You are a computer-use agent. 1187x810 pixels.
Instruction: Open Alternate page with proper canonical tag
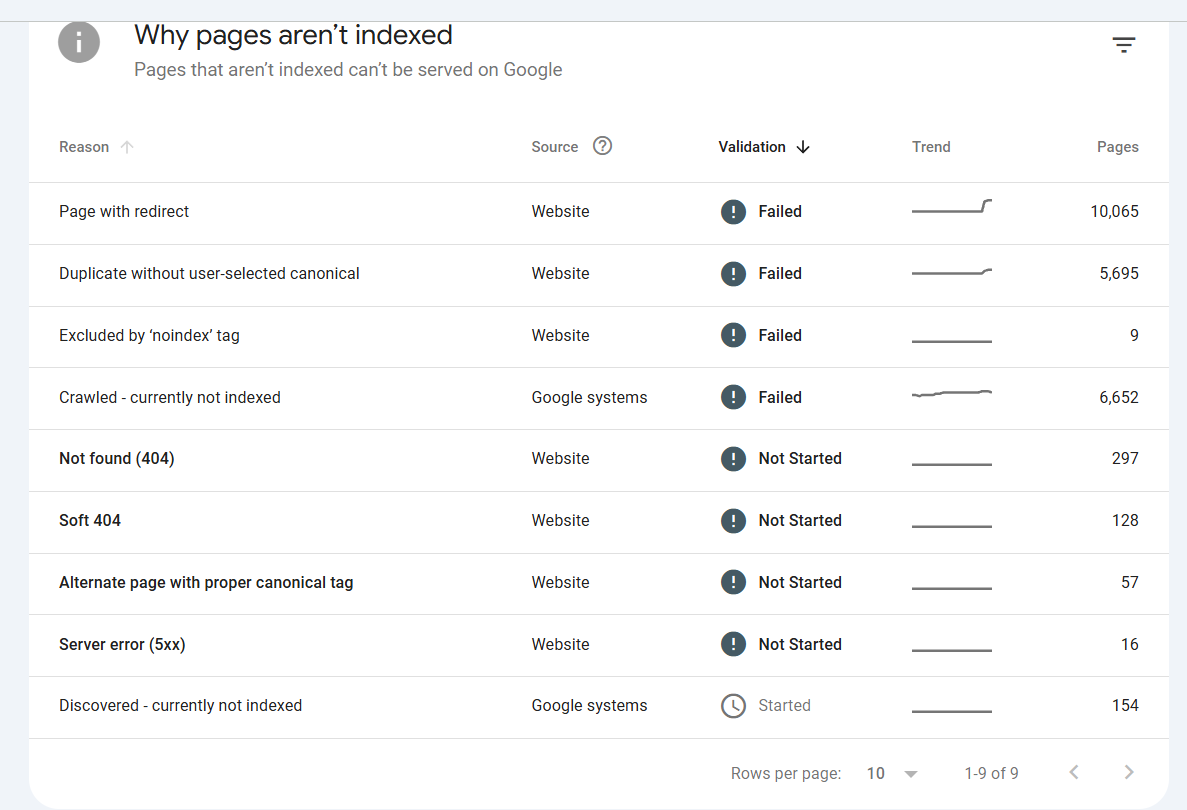599,584
